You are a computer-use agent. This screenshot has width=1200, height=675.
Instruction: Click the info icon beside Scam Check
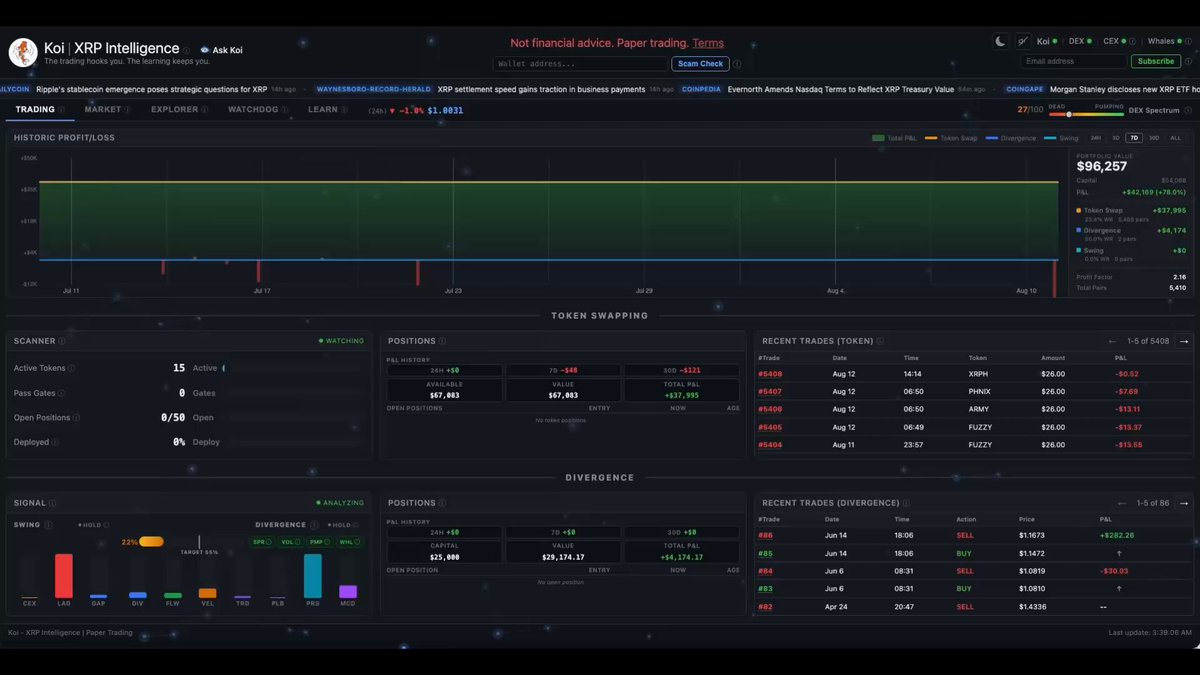coord(737,63)
